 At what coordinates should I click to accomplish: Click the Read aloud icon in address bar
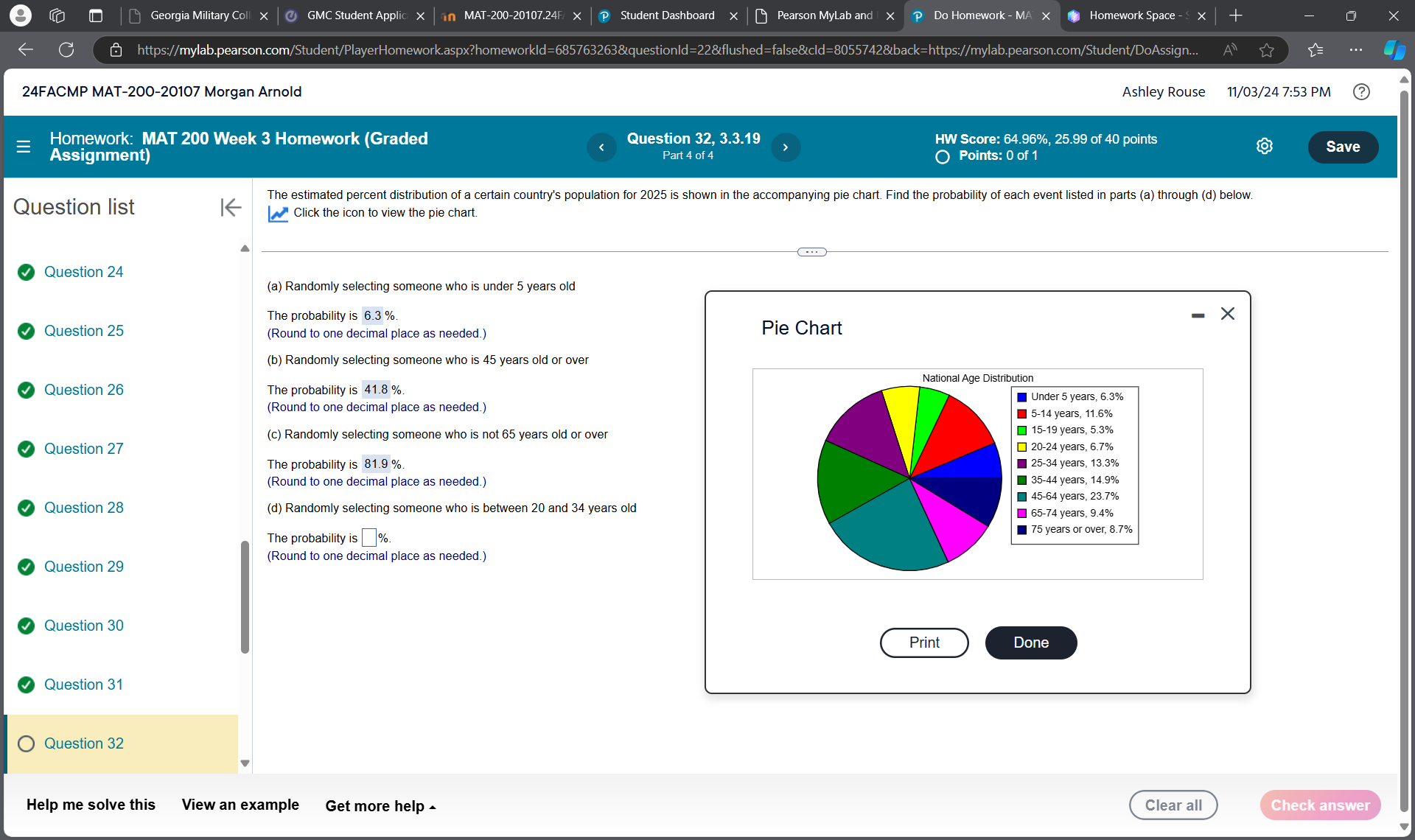[1230, 50]
